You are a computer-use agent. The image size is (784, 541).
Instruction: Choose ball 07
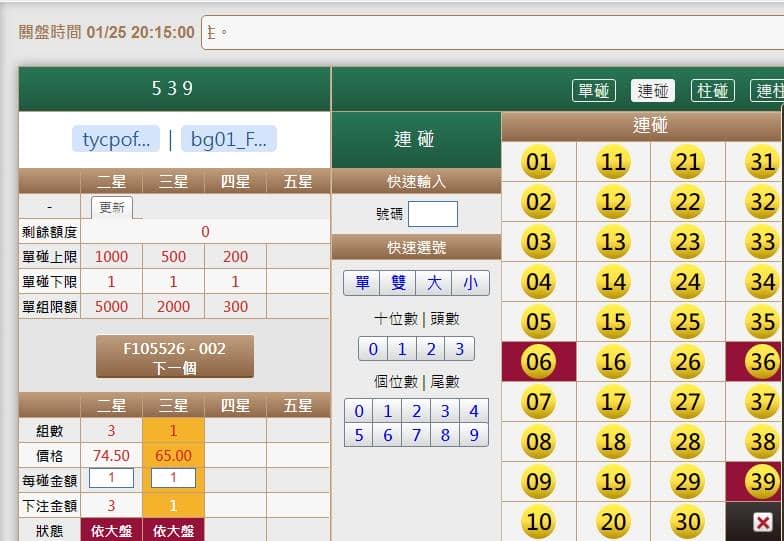coord(538,402)
